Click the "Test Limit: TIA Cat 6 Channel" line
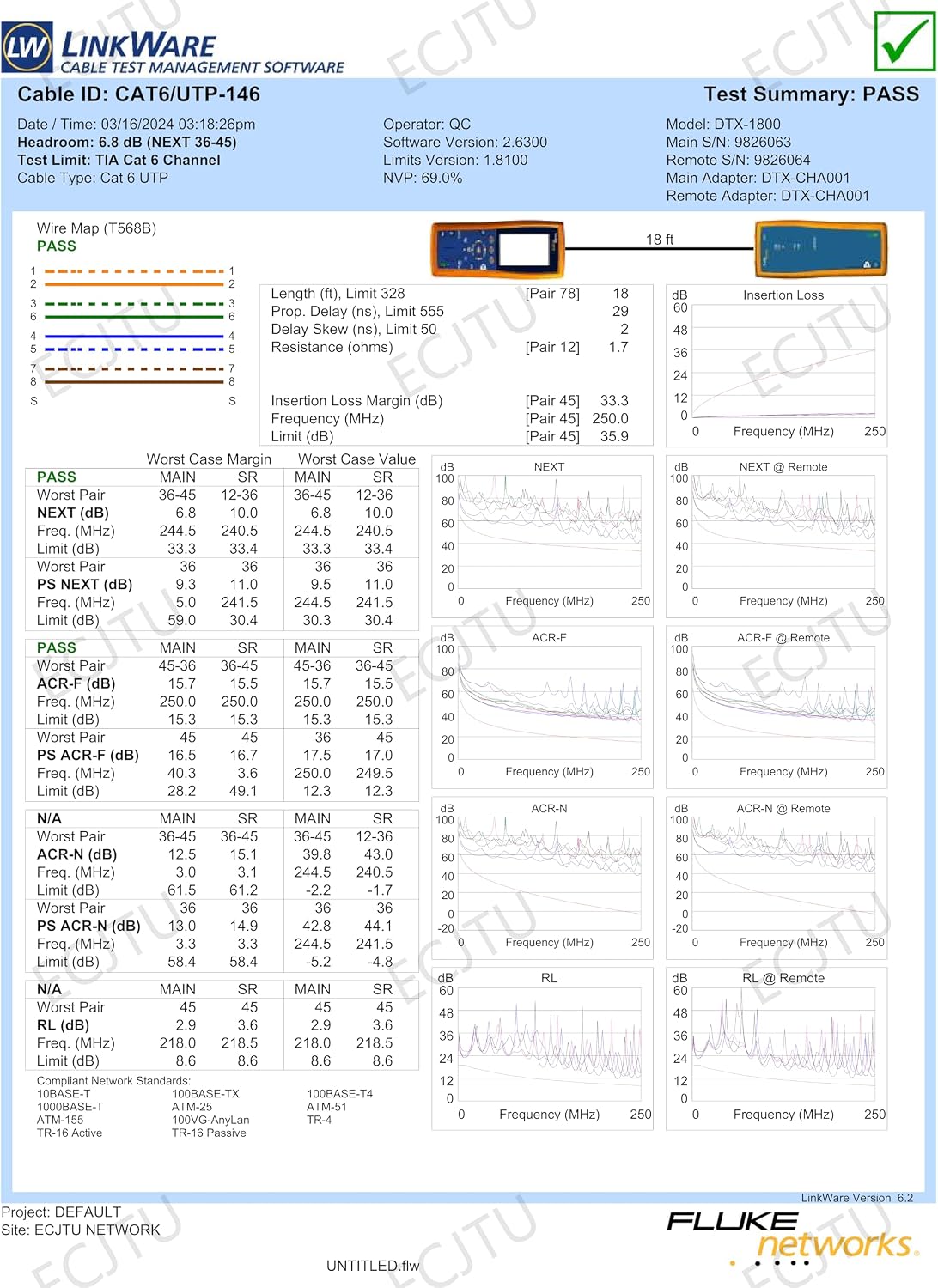 [119, 161]
